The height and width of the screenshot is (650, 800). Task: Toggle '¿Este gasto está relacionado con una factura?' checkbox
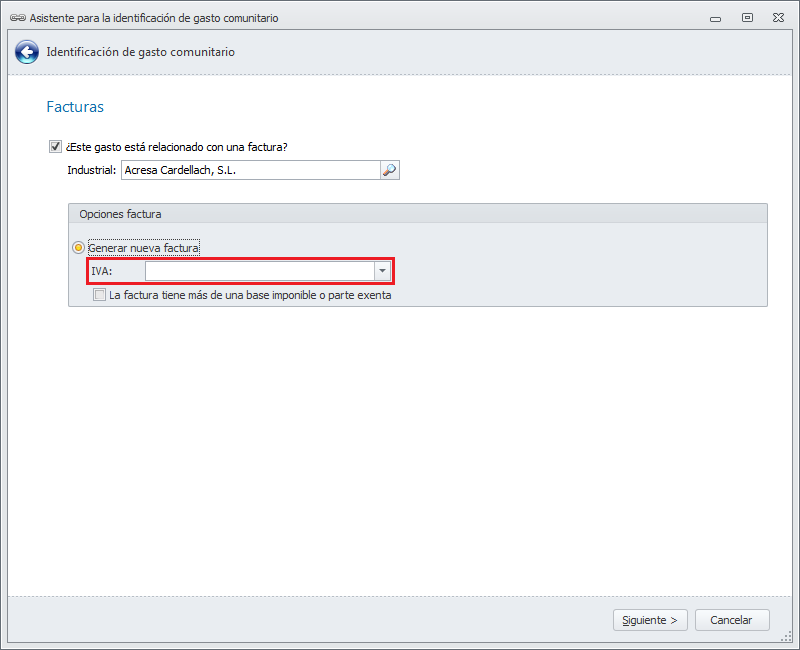[55, 147]
